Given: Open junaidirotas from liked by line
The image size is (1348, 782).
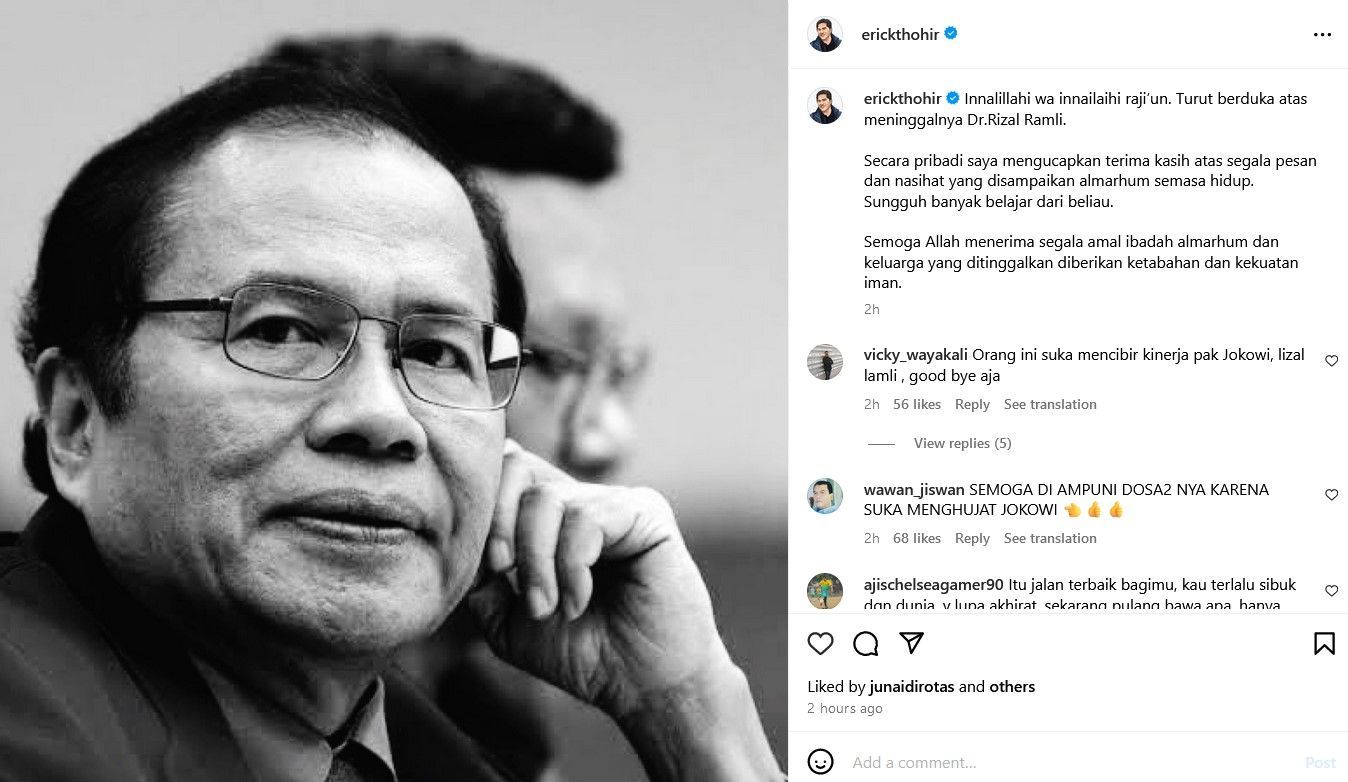Looking at the screenshot, I should 912,687.
